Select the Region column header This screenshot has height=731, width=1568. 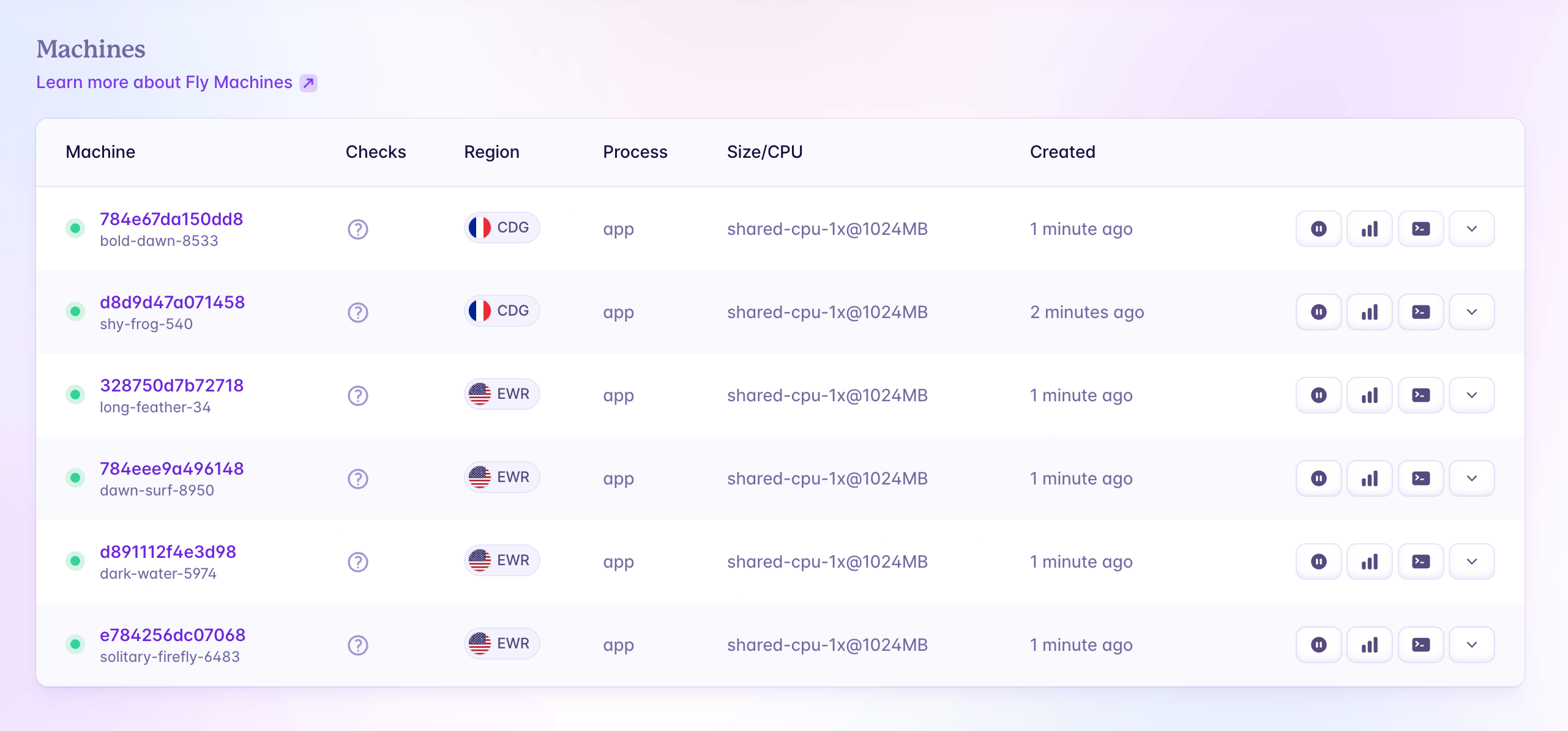coord(491,152)
